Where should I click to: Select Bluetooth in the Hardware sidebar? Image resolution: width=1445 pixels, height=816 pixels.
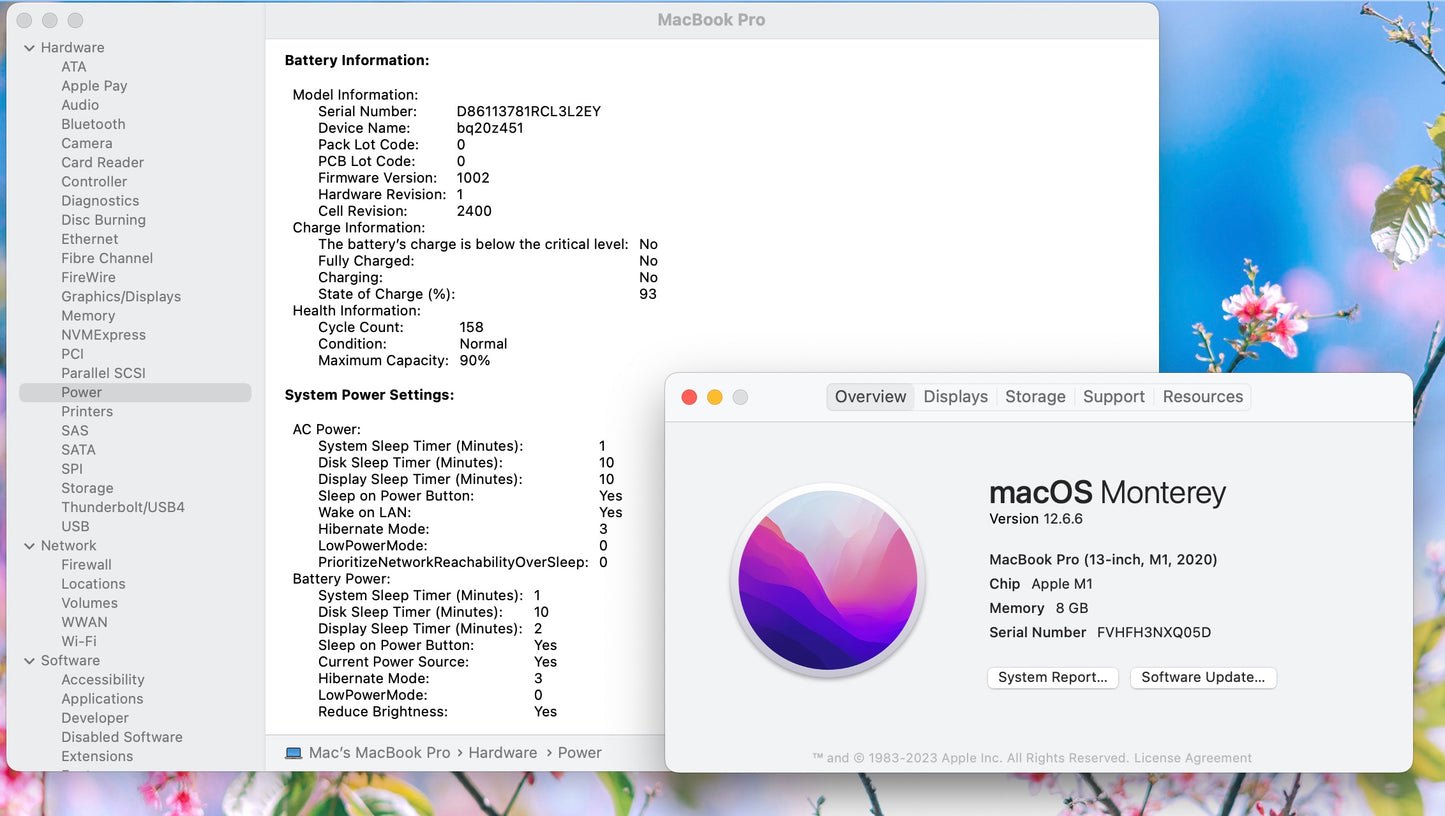[93, 124]
